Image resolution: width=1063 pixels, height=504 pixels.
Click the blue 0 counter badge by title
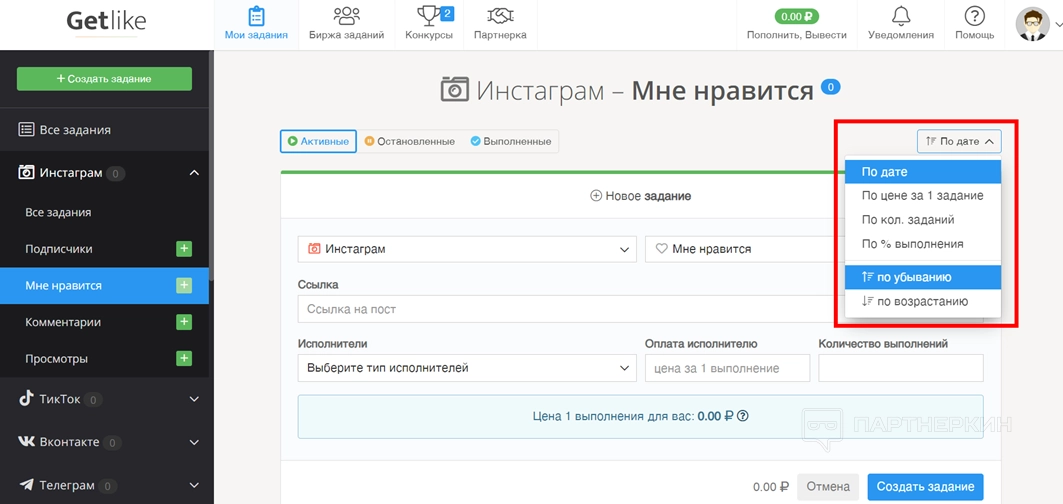point(830,87)
